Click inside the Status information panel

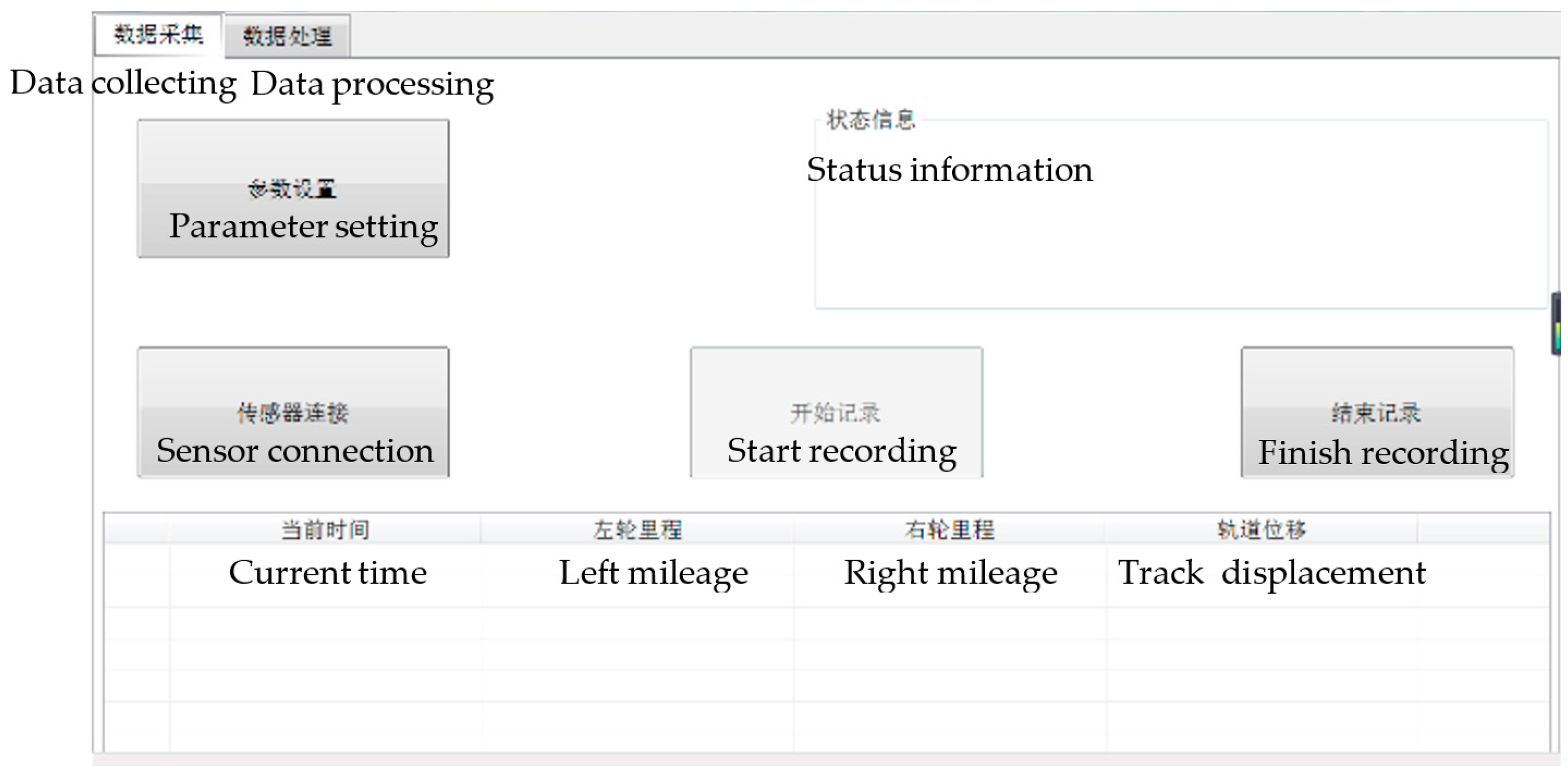click(x=1181, y=244)
